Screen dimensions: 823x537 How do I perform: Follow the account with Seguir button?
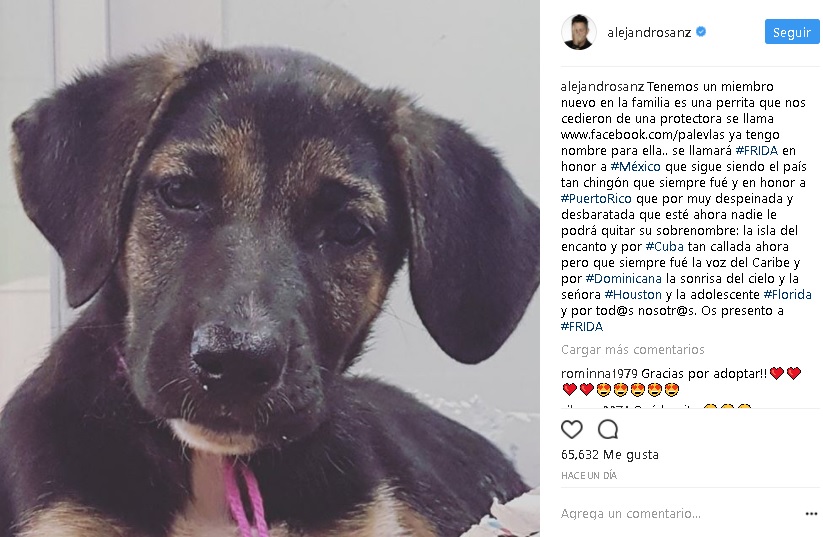792,32
